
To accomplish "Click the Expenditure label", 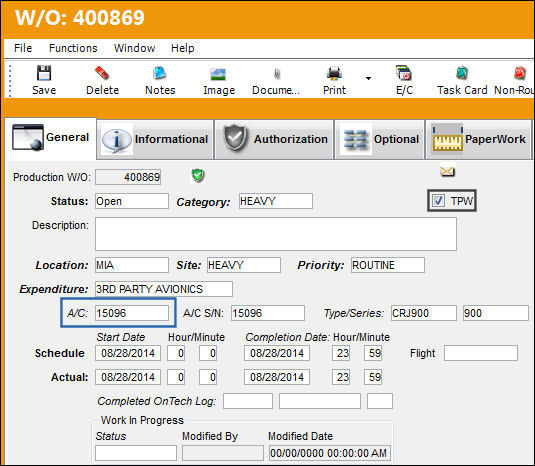I will click(54, 289).
